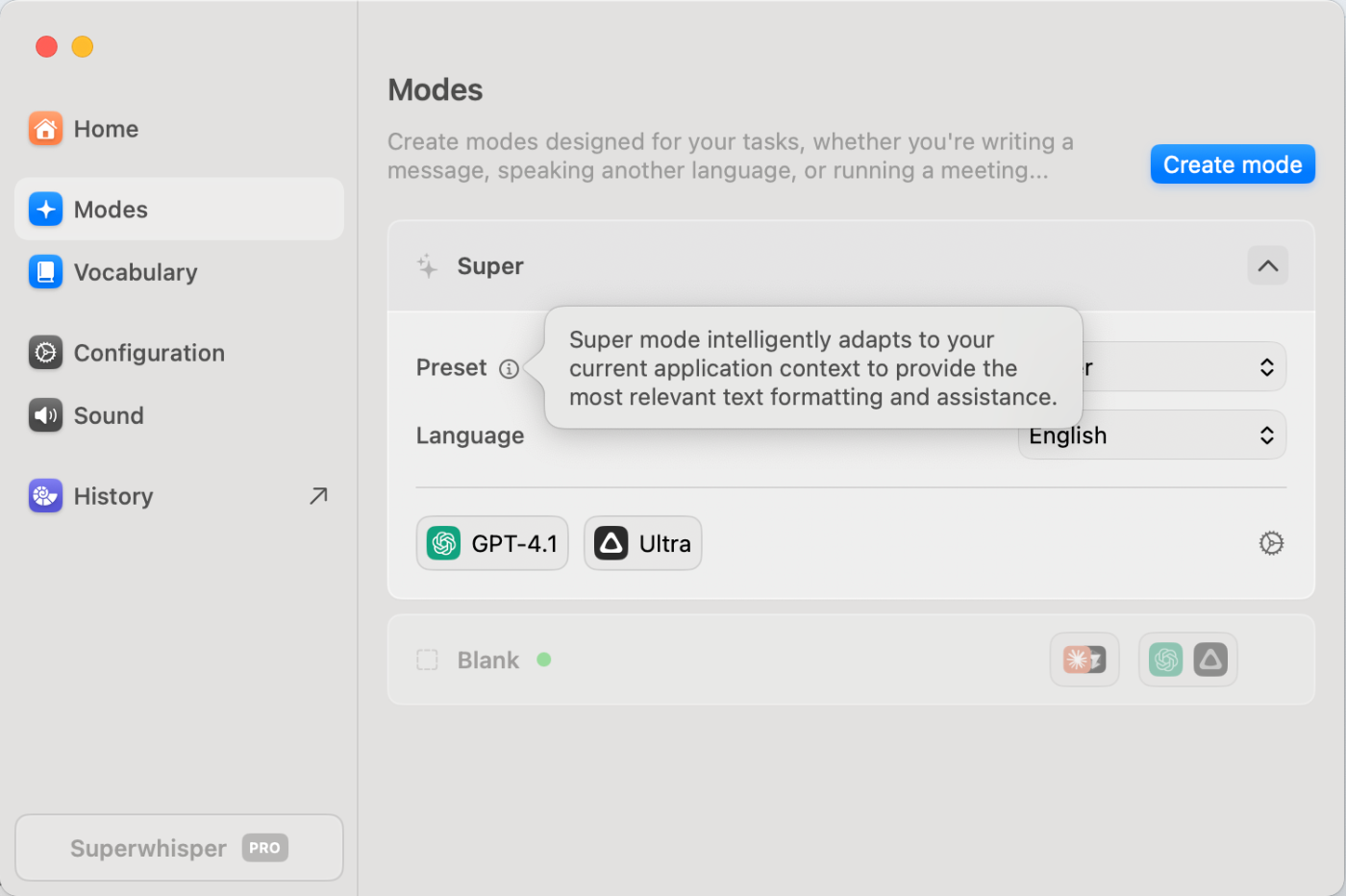Click the Create mode button
This screenshot has height=896, width=1346.
[x=1233, y=164]
